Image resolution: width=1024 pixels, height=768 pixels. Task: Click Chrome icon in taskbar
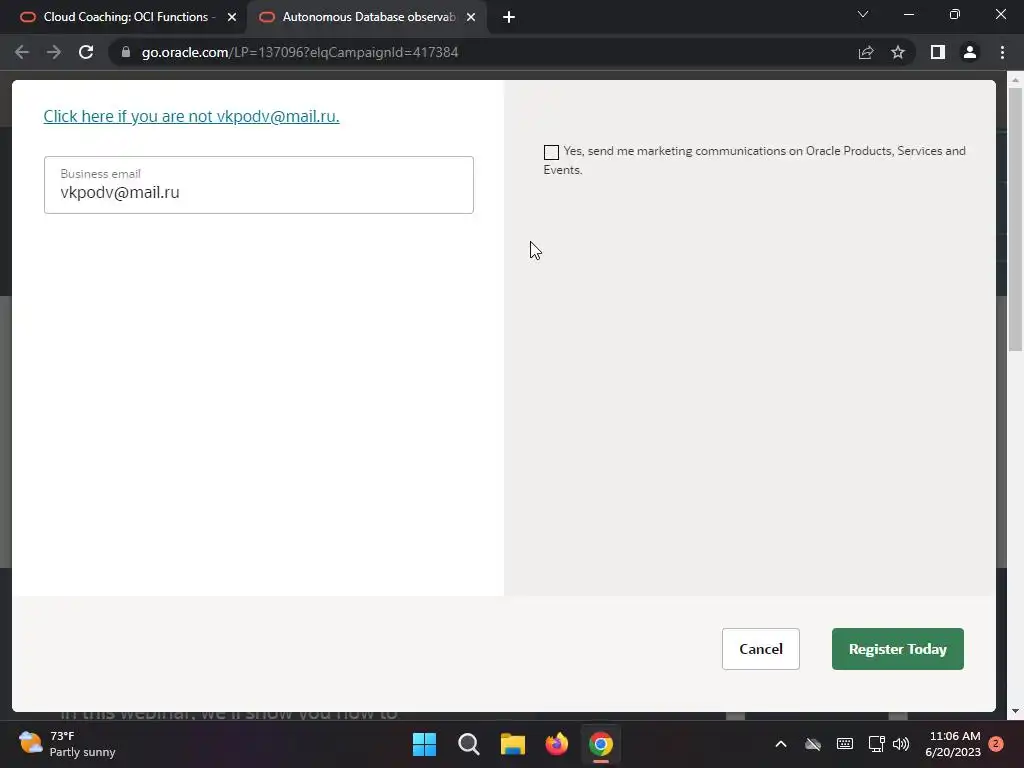(601, 744)
